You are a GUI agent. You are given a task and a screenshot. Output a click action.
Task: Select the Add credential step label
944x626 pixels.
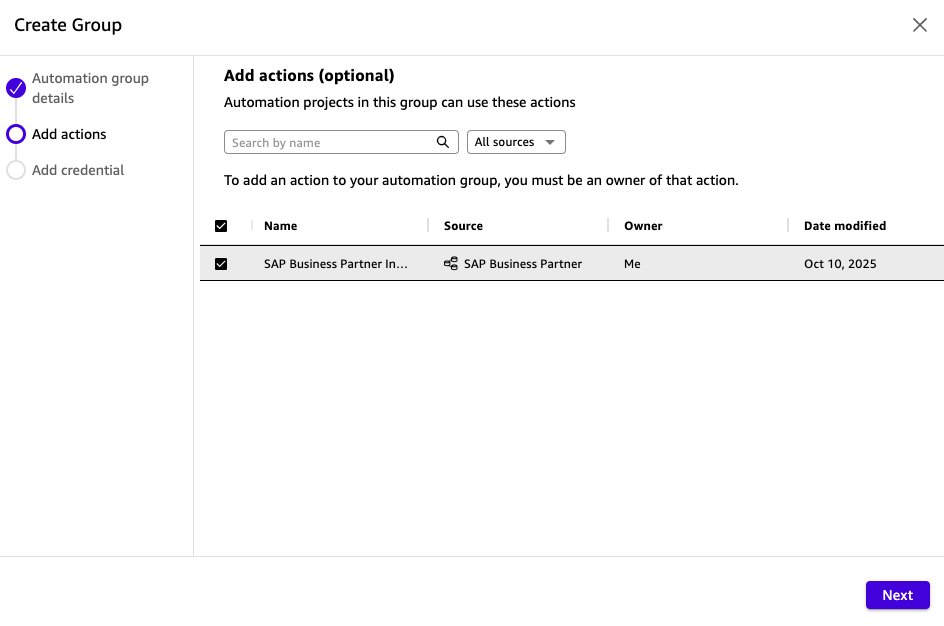[x=78, y=170]
